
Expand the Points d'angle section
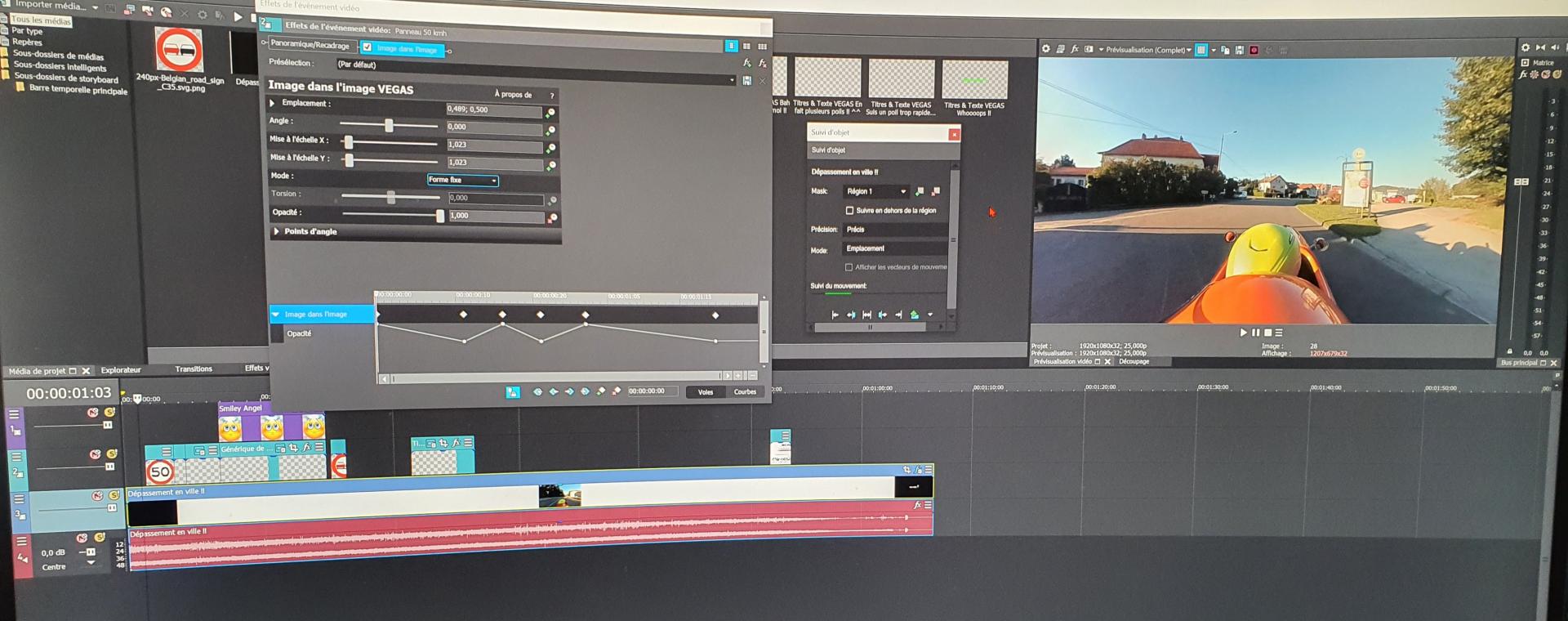277,231
